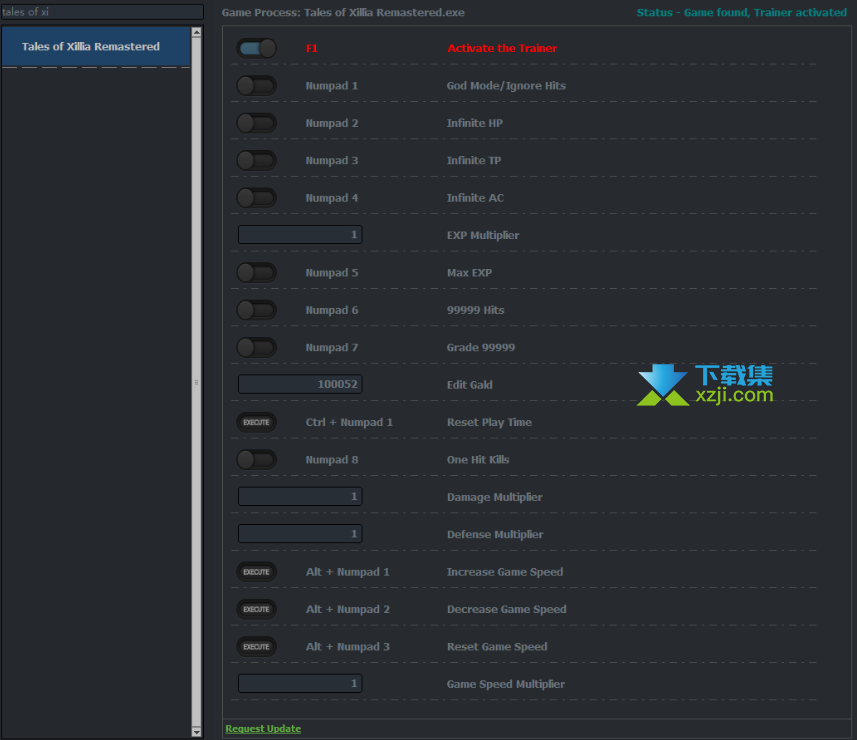Execute Reset Game Speed
Image resolution: width=857 pixels, height=740 pixels.
257,647
